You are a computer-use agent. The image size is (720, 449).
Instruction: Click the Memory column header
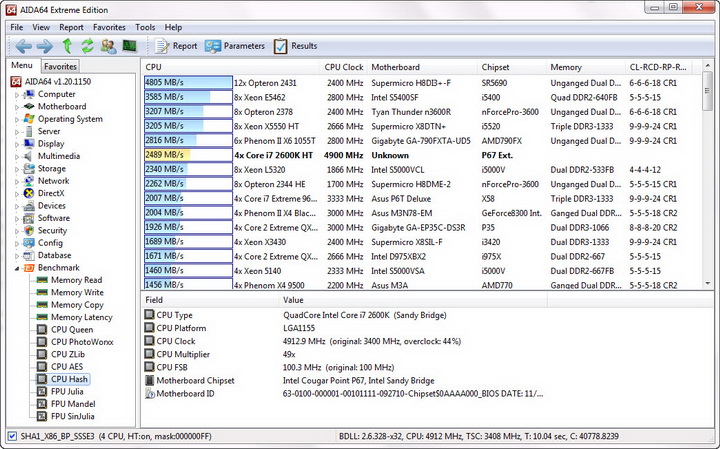tap(585, 67)
